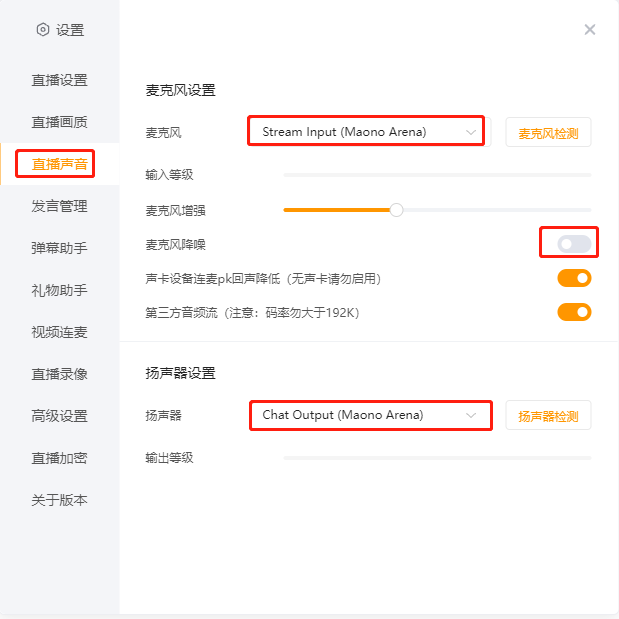Expand the 扬声器 Chat Output dropdown

pos(369,414)
